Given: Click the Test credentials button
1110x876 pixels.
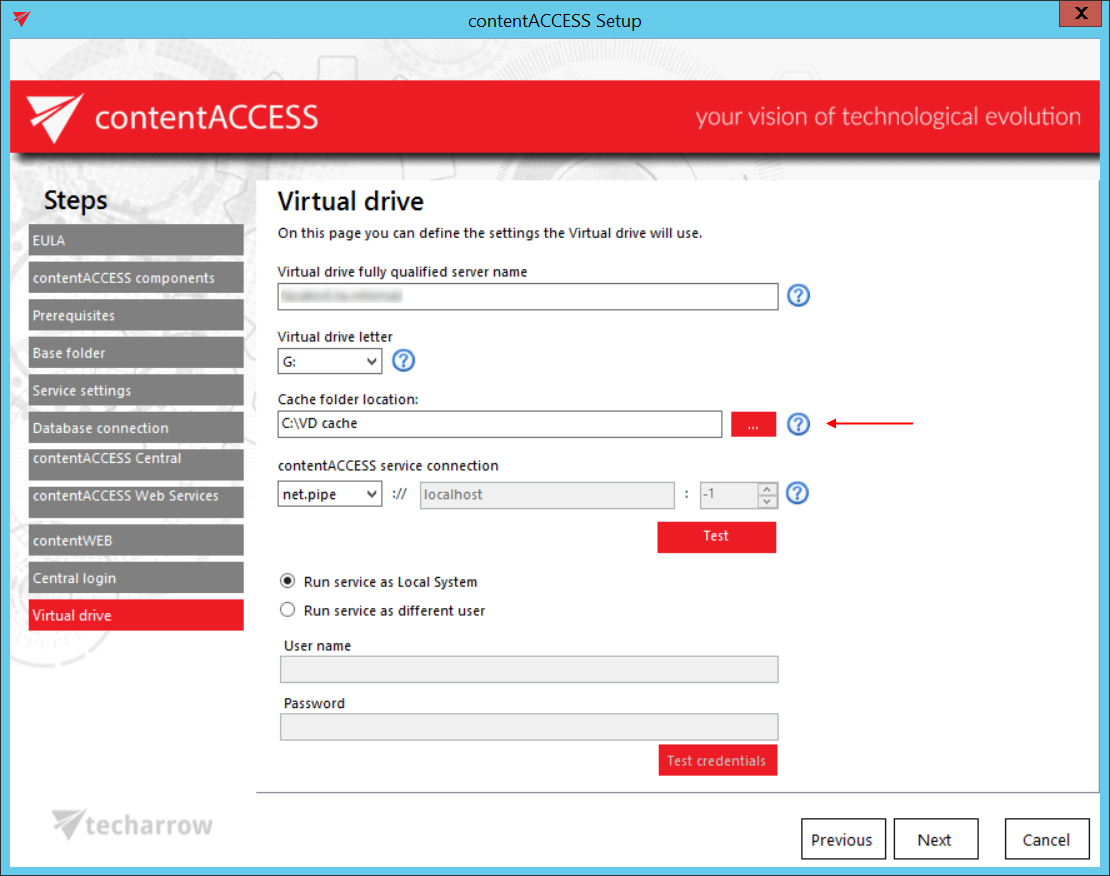Looking at the screenshot, I should (717, 760).
